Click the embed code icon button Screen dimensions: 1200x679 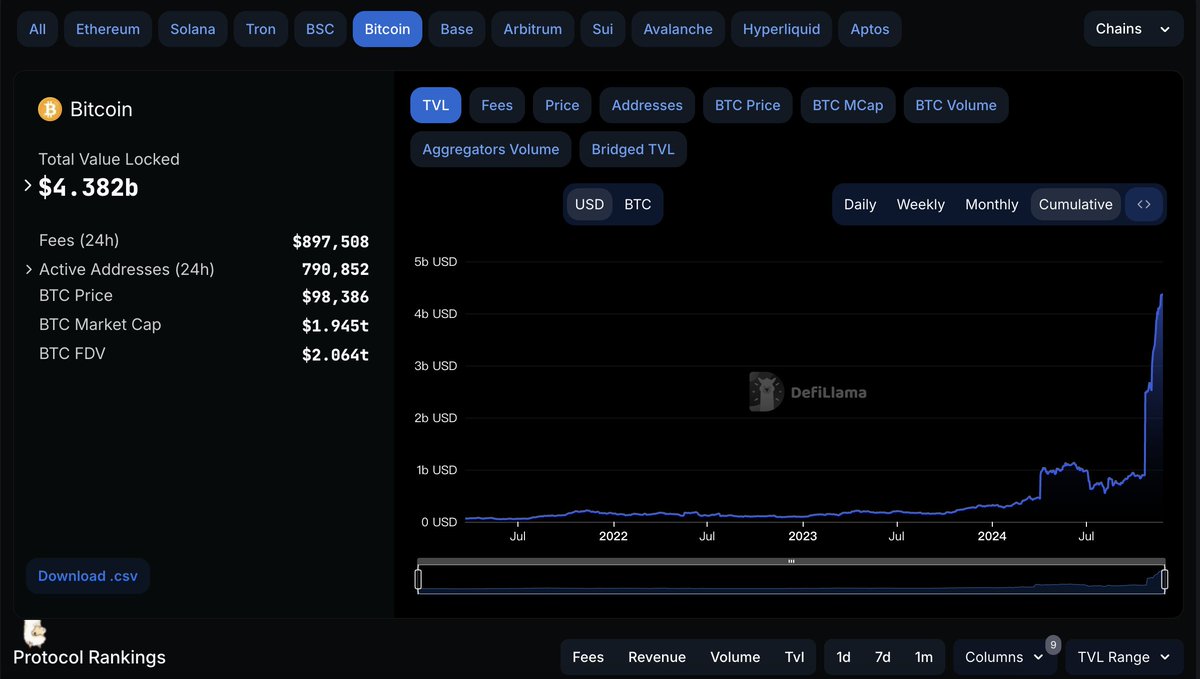pos(1144,204)
